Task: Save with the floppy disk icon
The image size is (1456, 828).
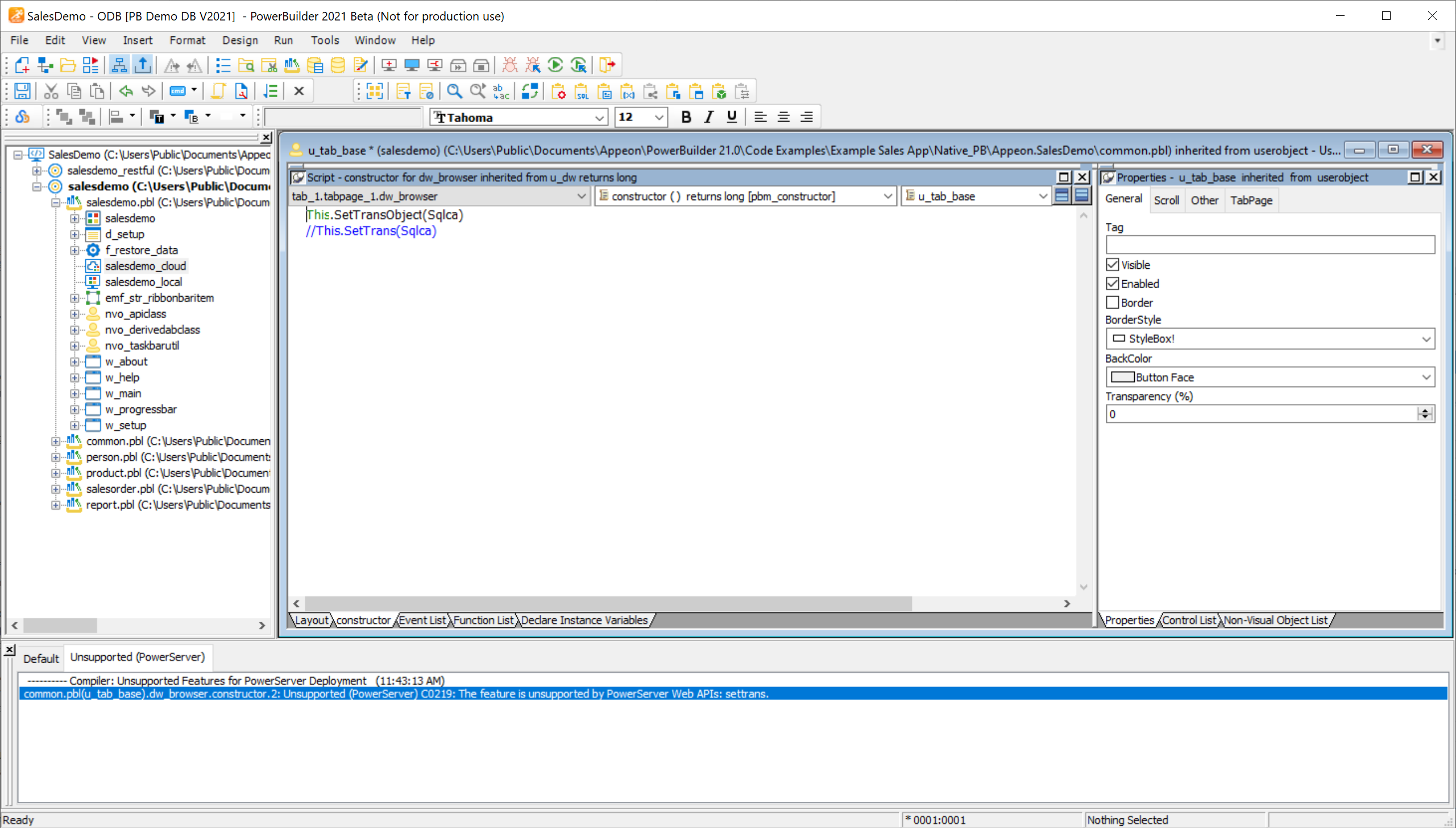Action: [22, 91]
